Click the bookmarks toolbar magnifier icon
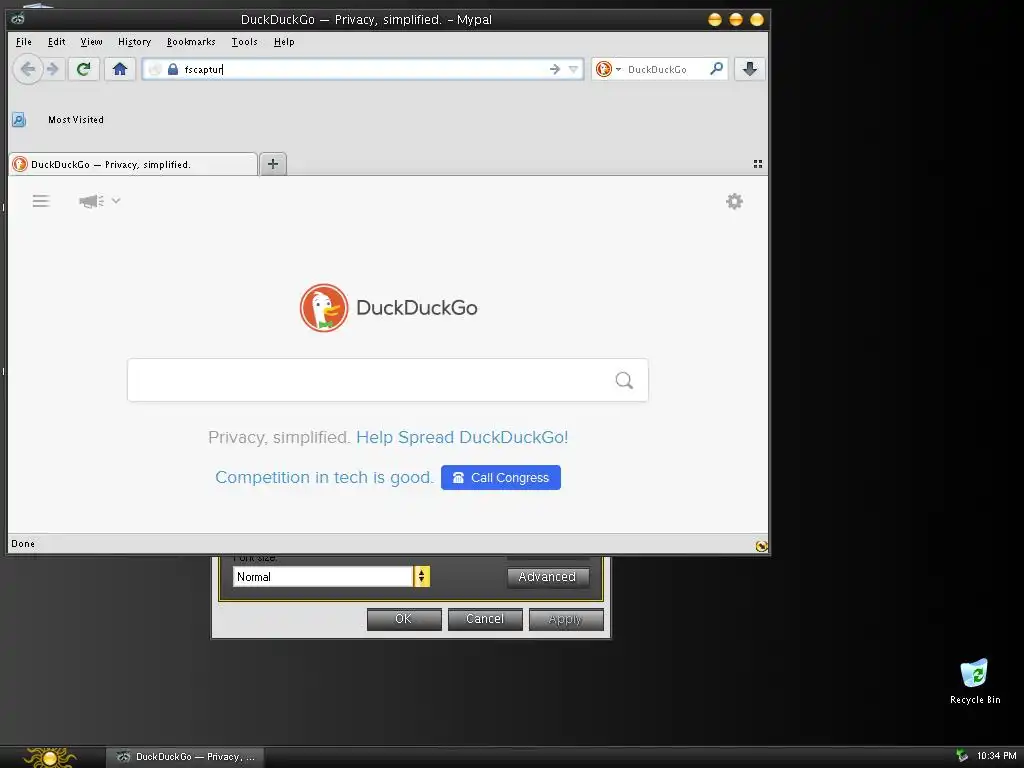1024x768 pixels. click(19, 120)
